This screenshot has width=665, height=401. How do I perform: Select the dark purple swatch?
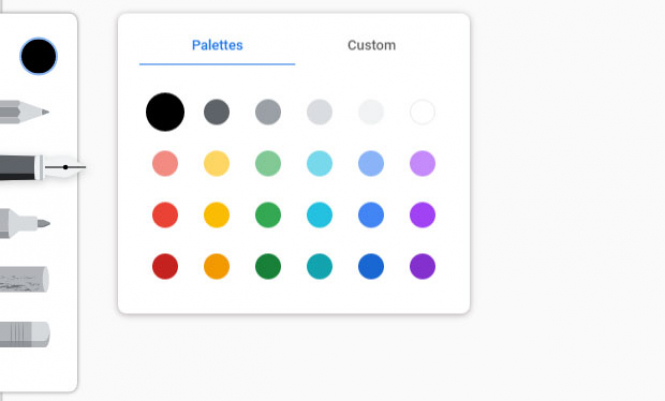422,267
